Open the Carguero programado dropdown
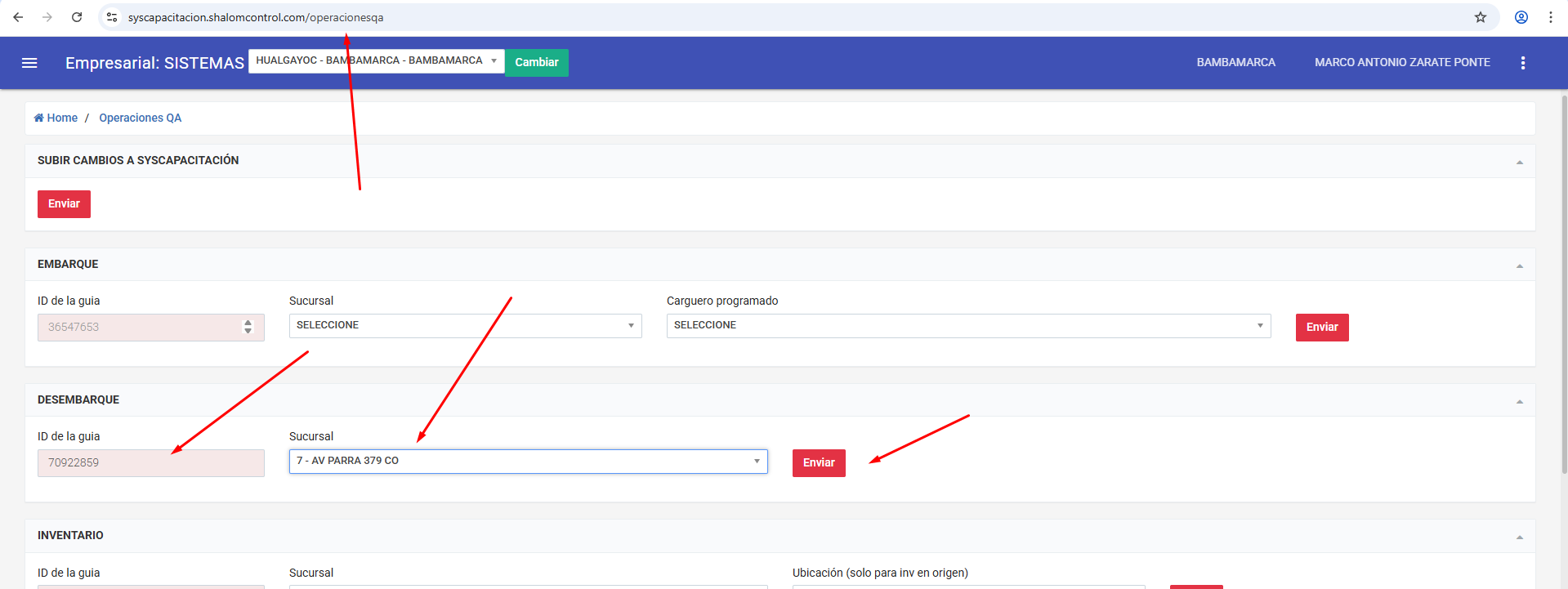The width and height of the screenshot is (1568, 589). click(x=968, y=326)
